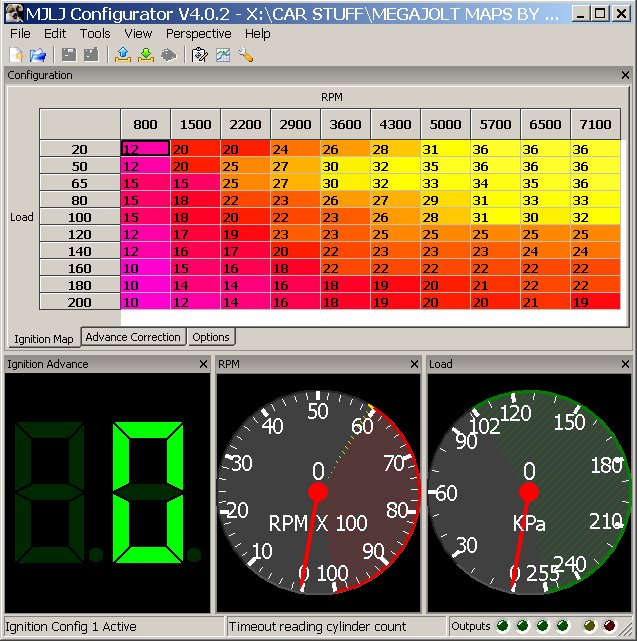The image size is (637, 641).
Task: Open the View menu
Action: 138,34
